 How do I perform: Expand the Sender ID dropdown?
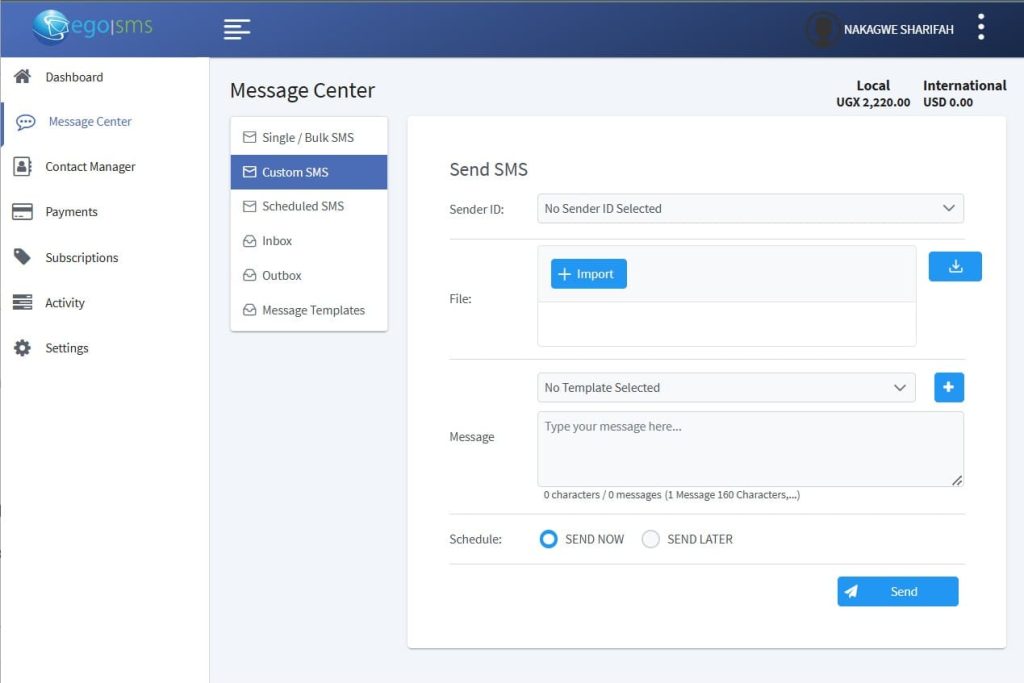(750, 208)
